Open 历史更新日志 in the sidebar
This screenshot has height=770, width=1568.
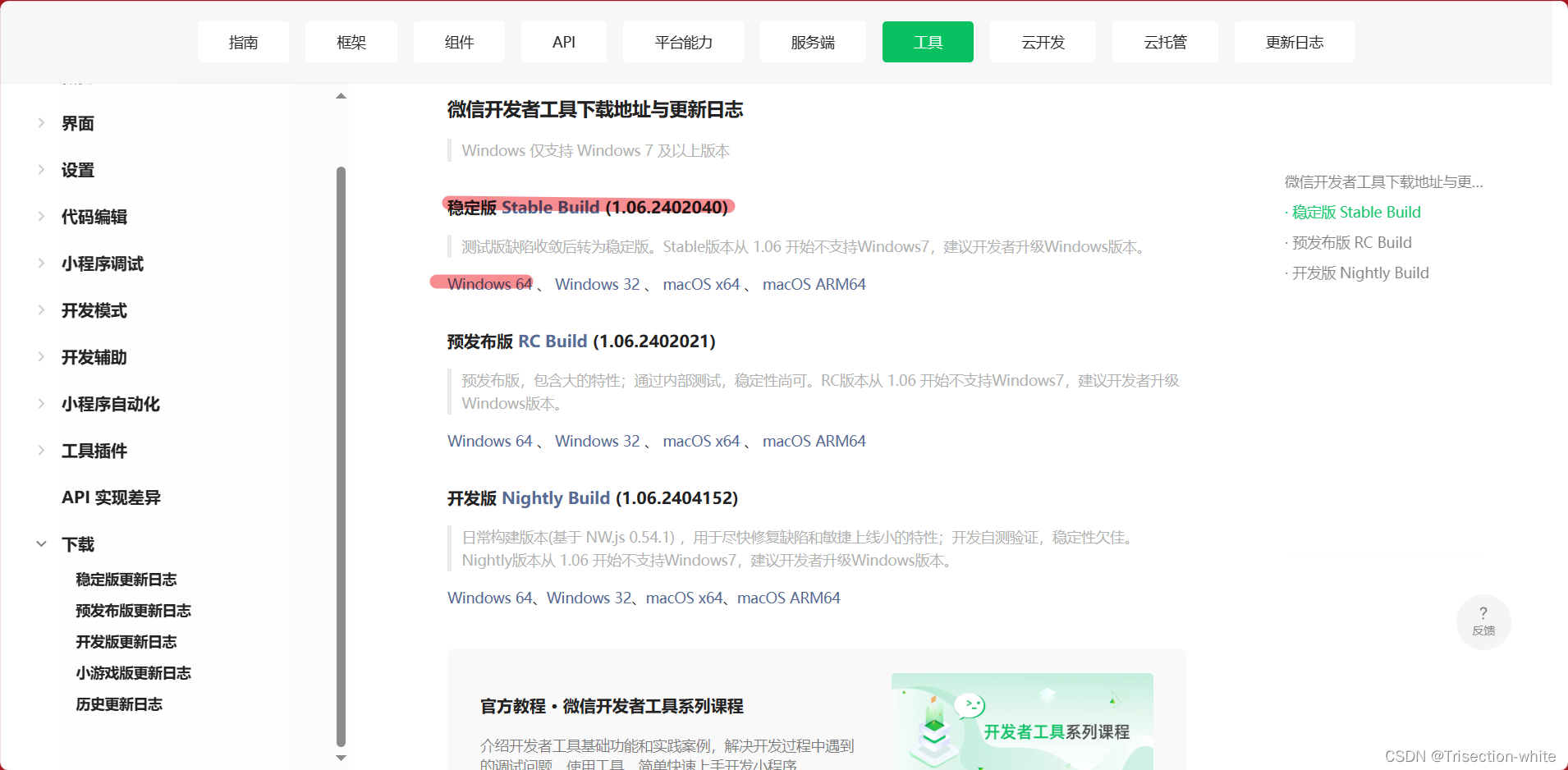point(119,704)
